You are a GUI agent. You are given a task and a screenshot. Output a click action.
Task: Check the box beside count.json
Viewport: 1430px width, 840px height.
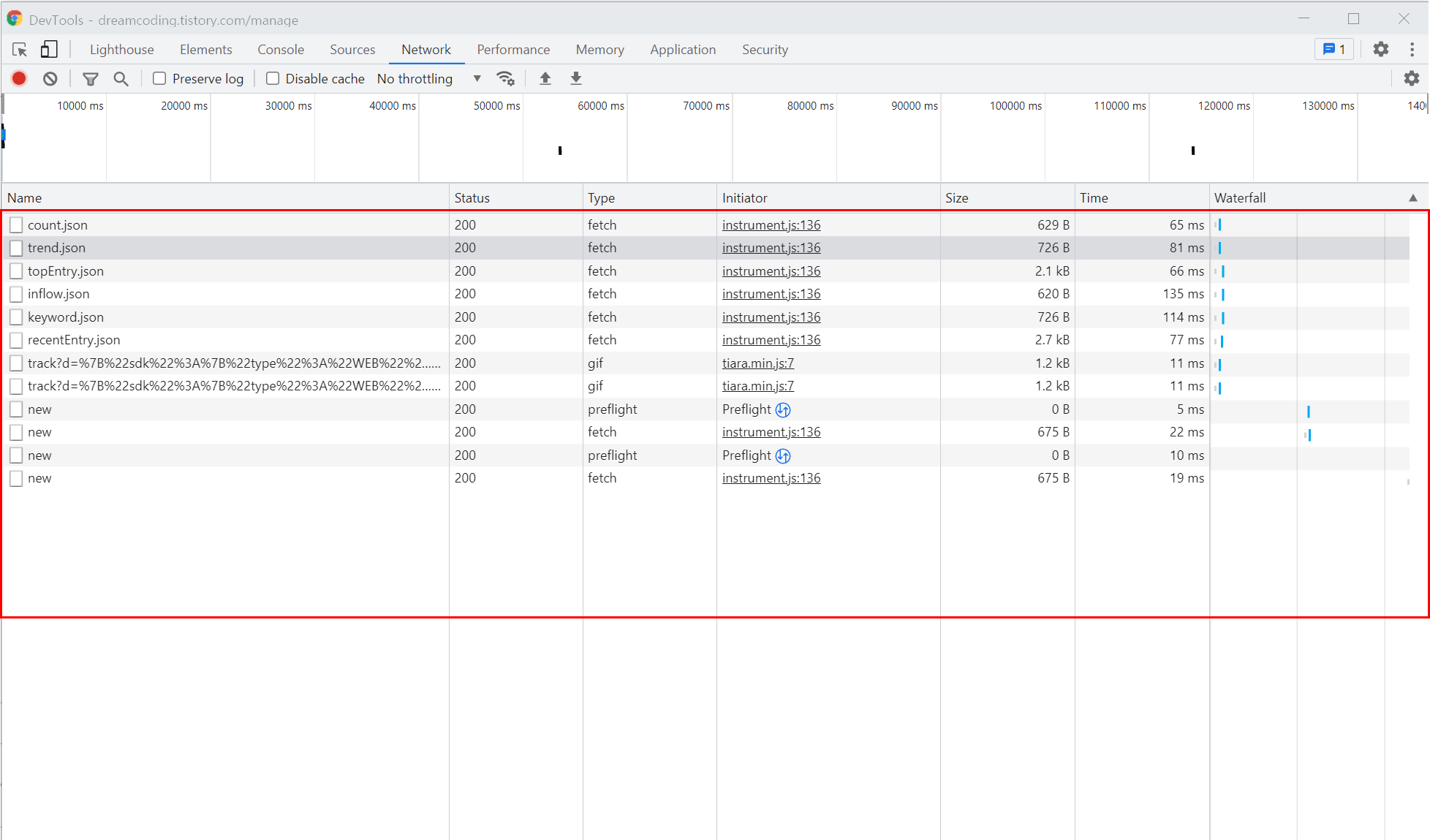16,224
